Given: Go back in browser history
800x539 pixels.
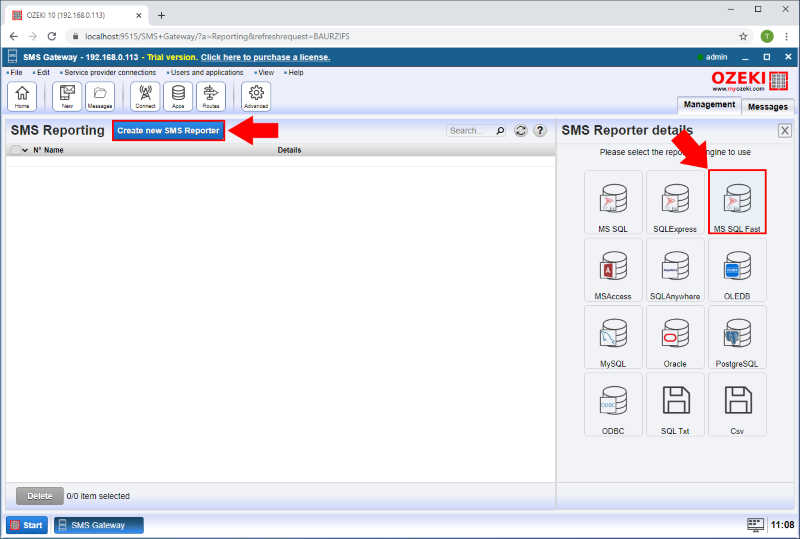Looking at the screenshot, I should point(14,36).
